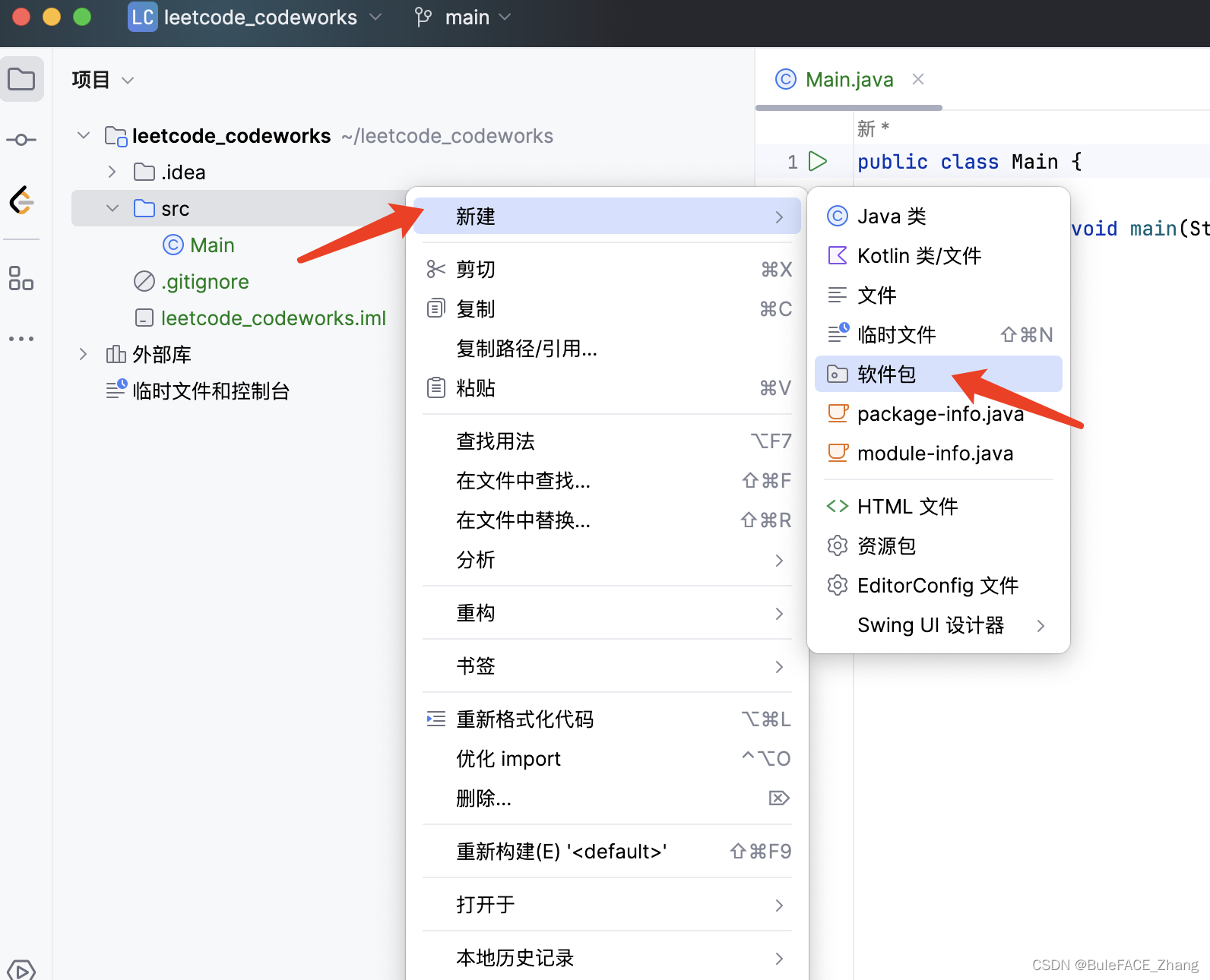Image resolution: width=1210 pixels, height=980 pixels.
Task: Select 新建 in the context menu
Action: [607, 216]
